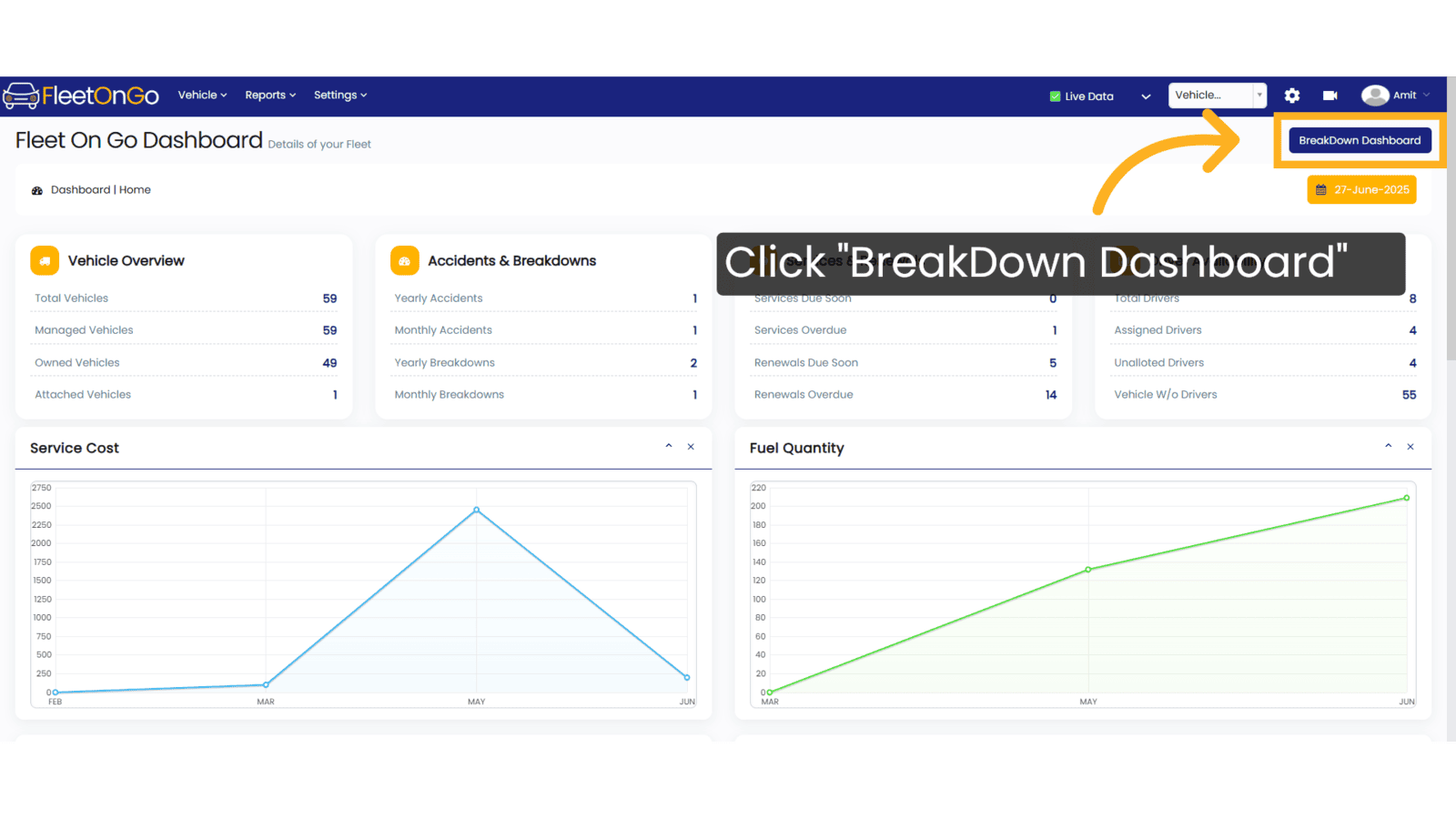Click Monthly Breakdowns row
The image size is (1456, 819).
click(545, 394)
